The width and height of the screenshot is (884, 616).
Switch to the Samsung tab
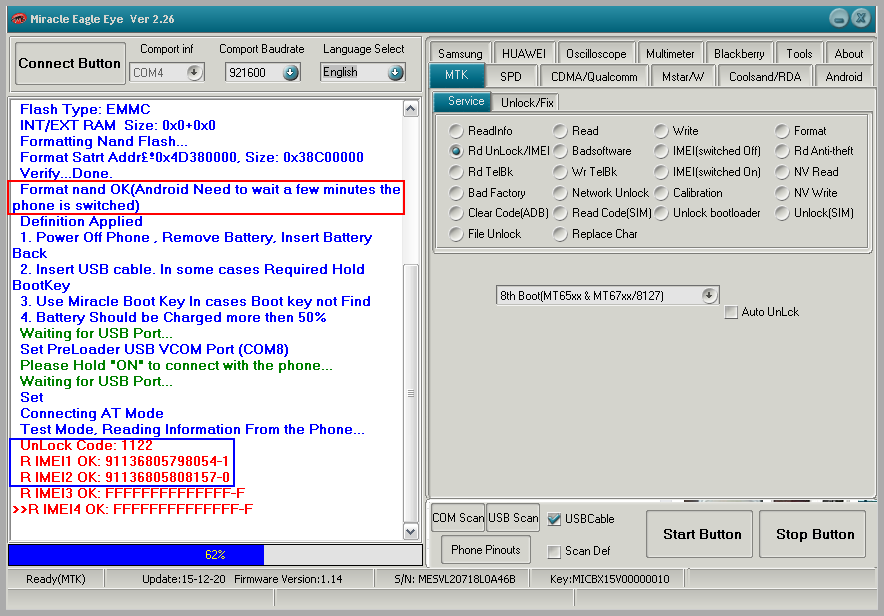[x=460, y=54]
